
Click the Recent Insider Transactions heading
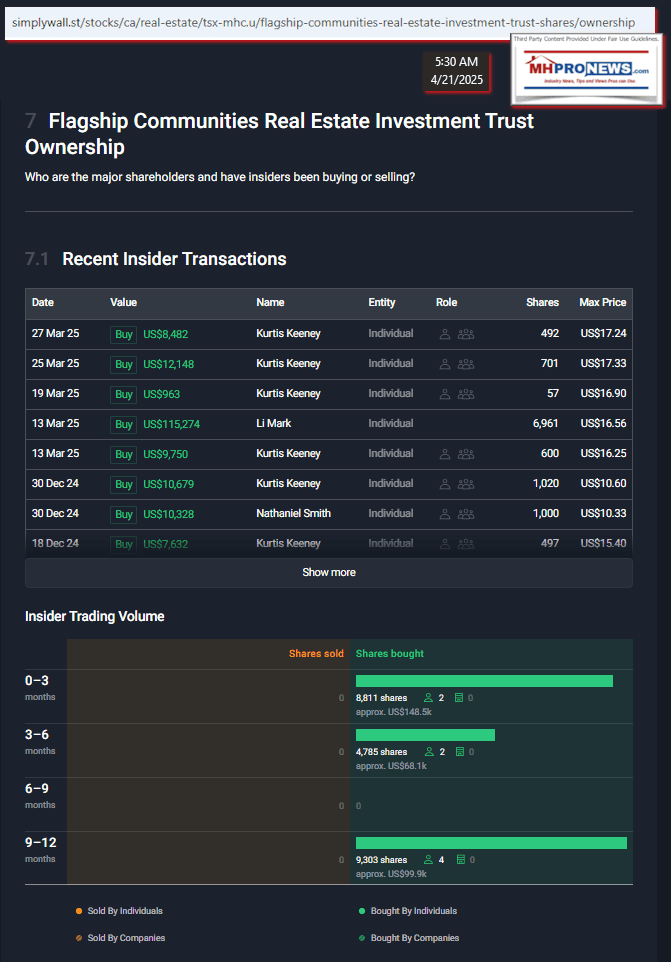click(174, 259)
